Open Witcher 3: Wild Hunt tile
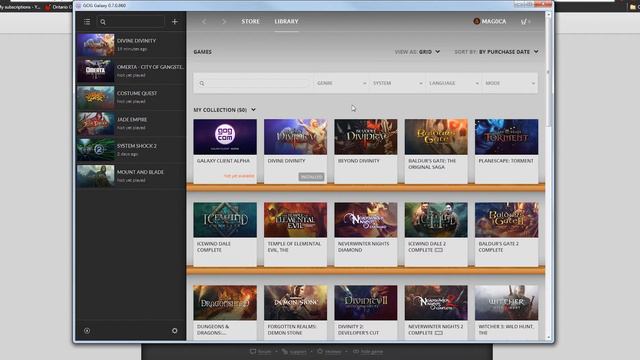Image resolution: width=640 pixels, height=360 pixels. [x=506, y=312]
